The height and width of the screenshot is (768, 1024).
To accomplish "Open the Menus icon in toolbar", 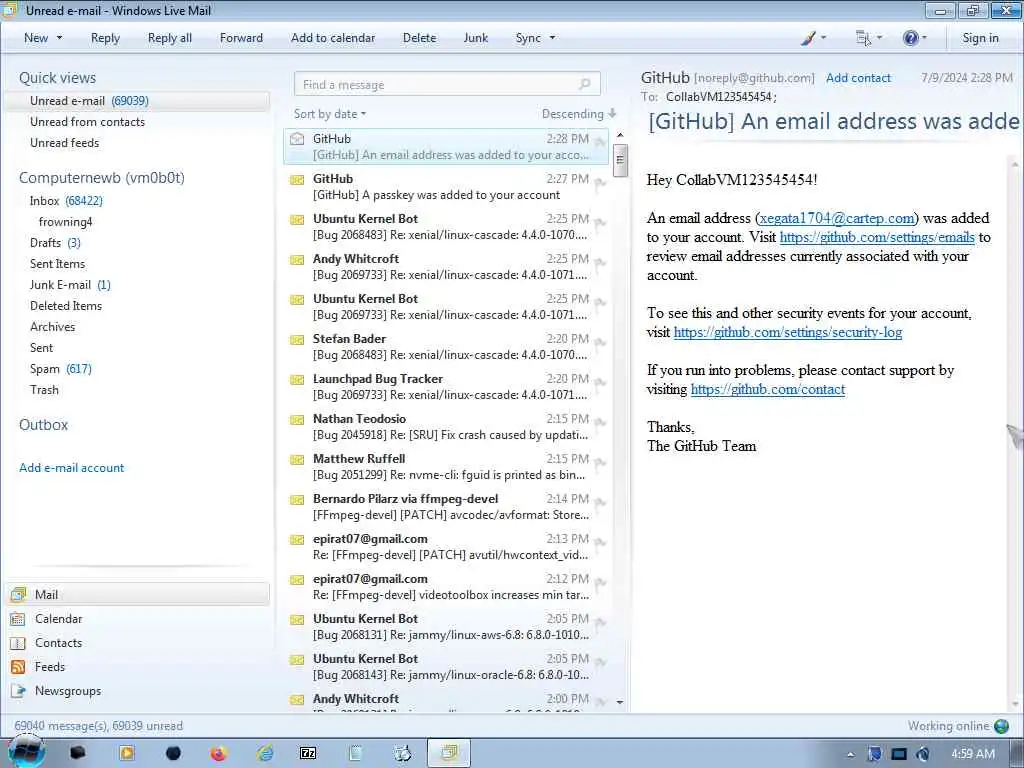I will click(x=863, y=38).
